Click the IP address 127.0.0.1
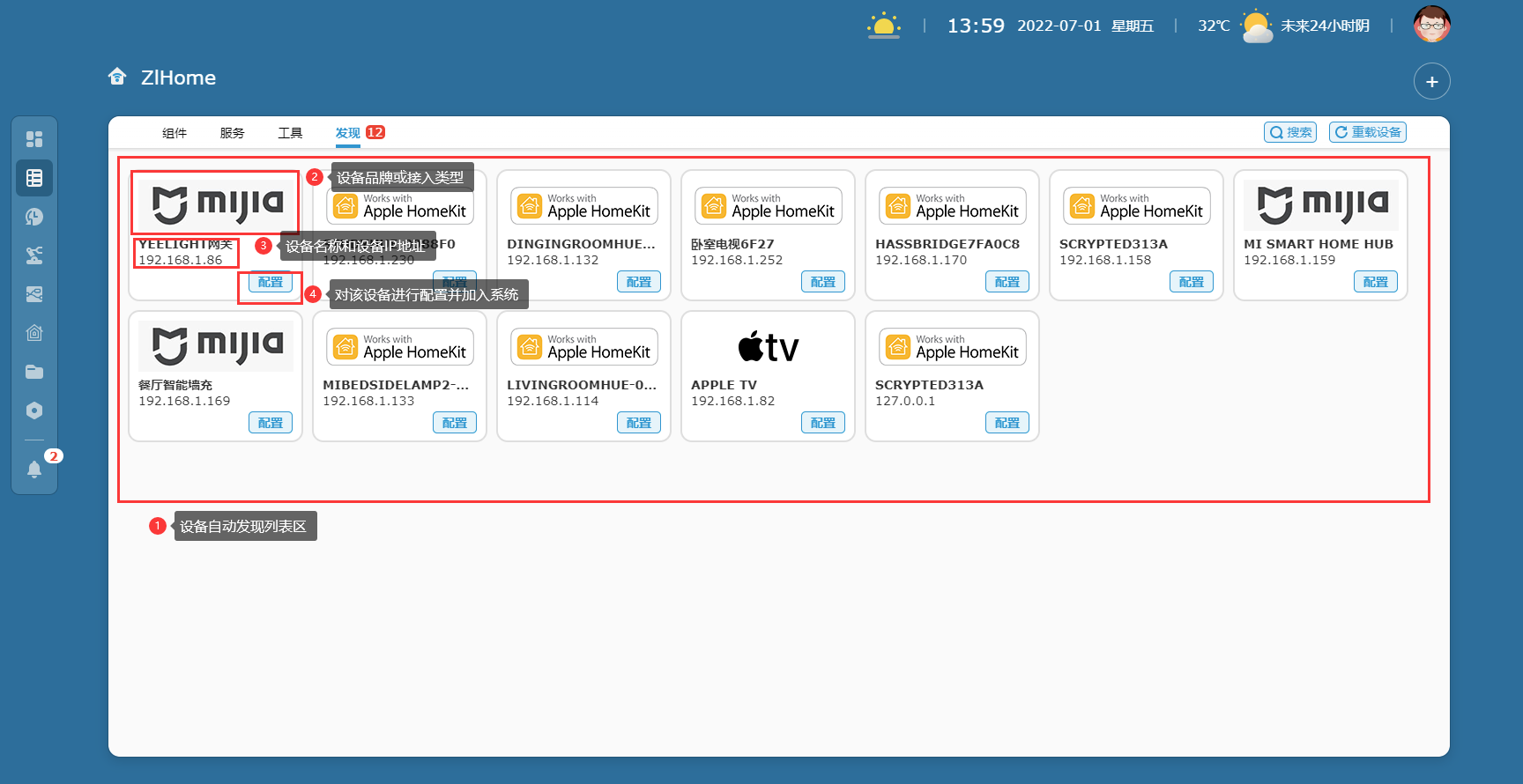 click(905, 401)
